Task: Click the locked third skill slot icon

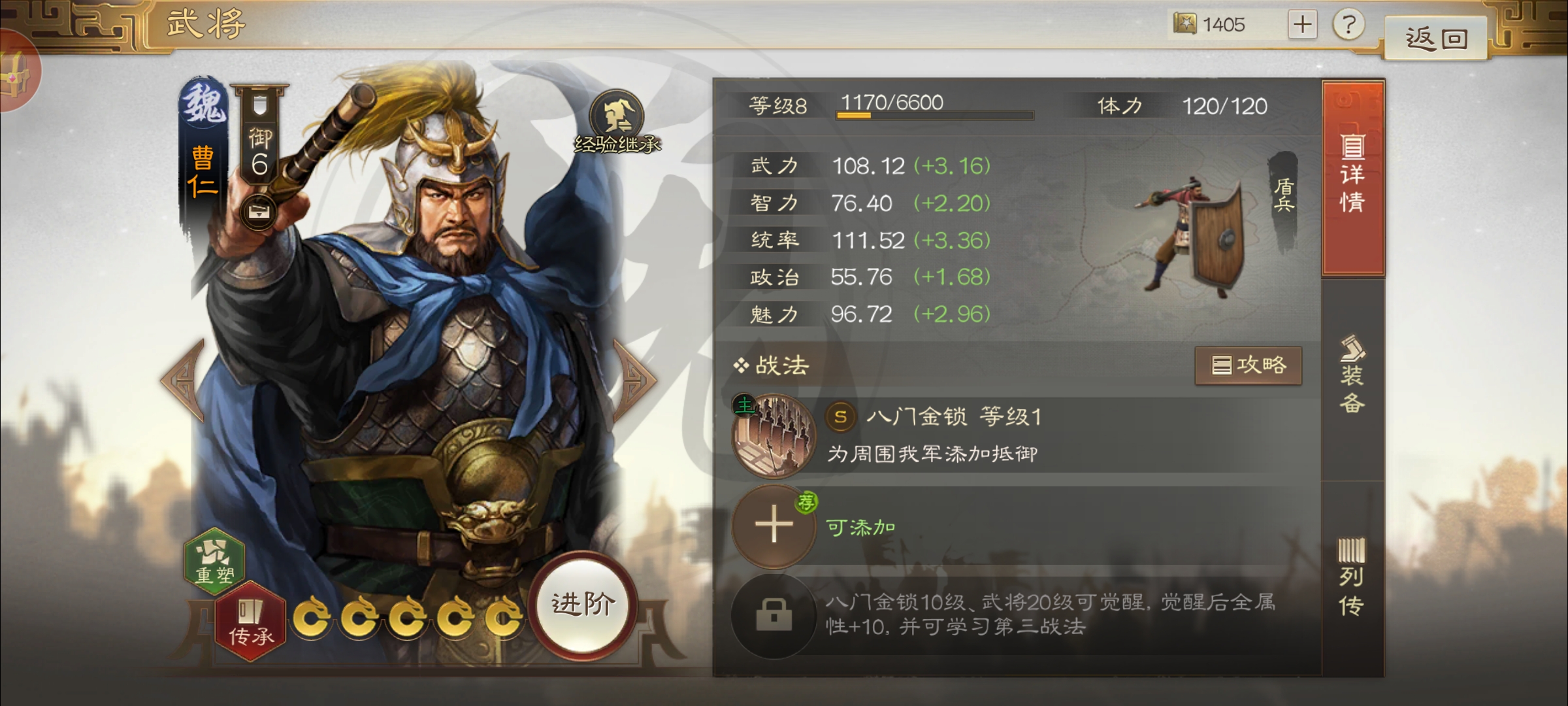Action: (774, 615)
